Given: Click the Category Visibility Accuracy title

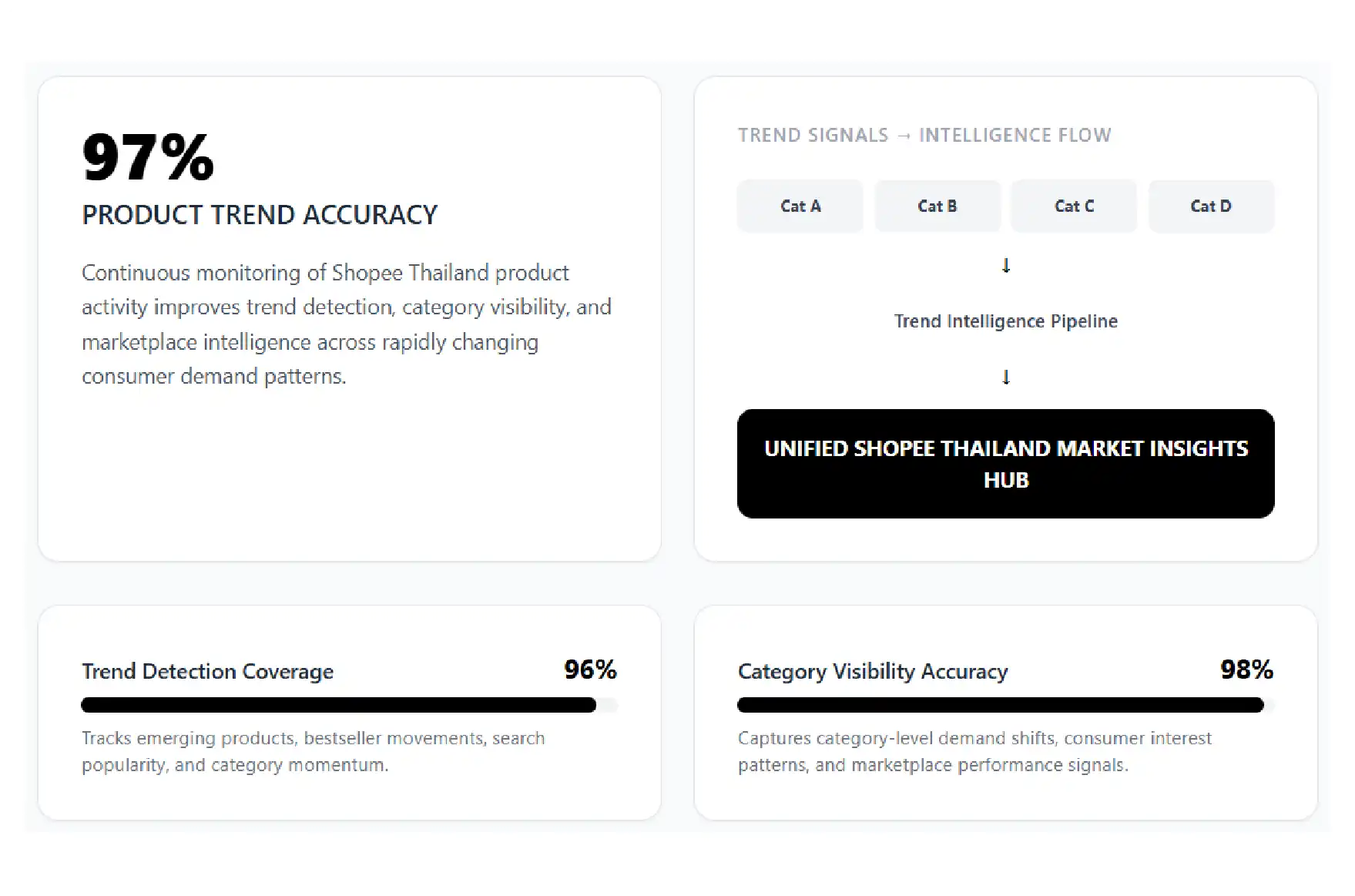Looking at the screenshot, I should tap(872, 672).
